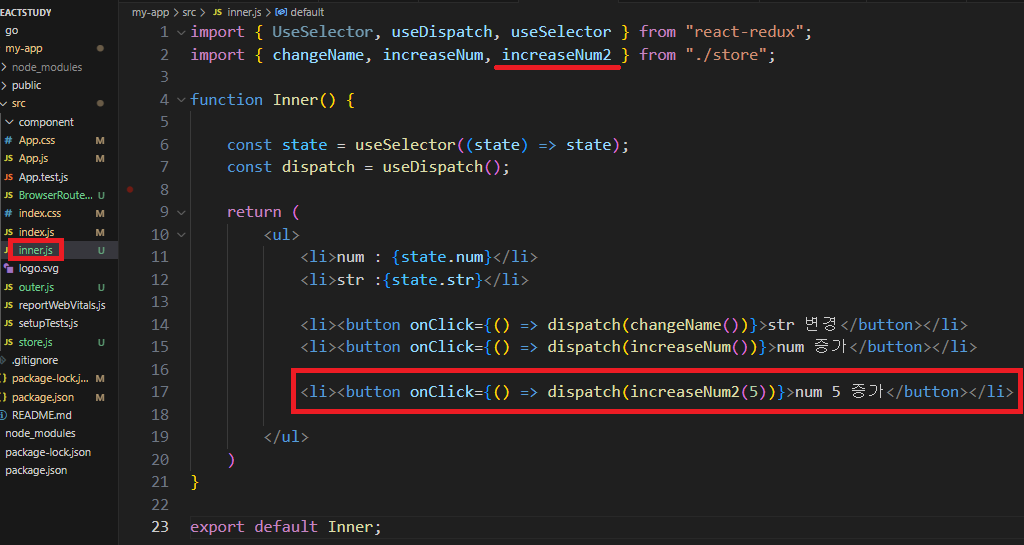Click '{state.num}' expression on line 11
The image size is (1024, 545).
[441, 257]
